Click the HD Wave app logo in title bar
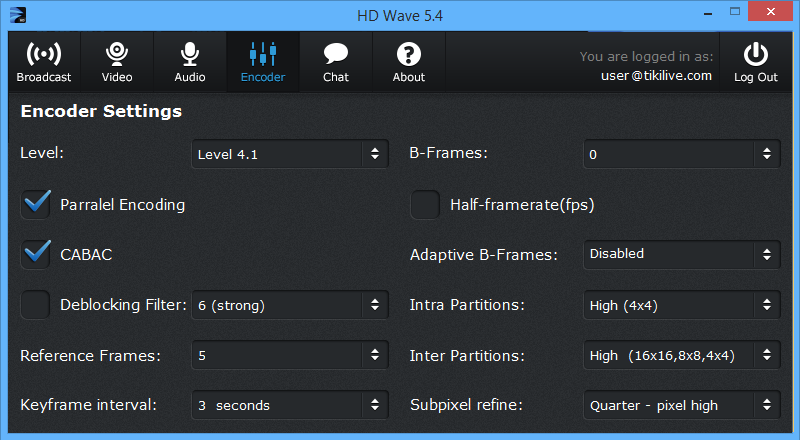This screenshot has width=800, height=440. [18, 15]
